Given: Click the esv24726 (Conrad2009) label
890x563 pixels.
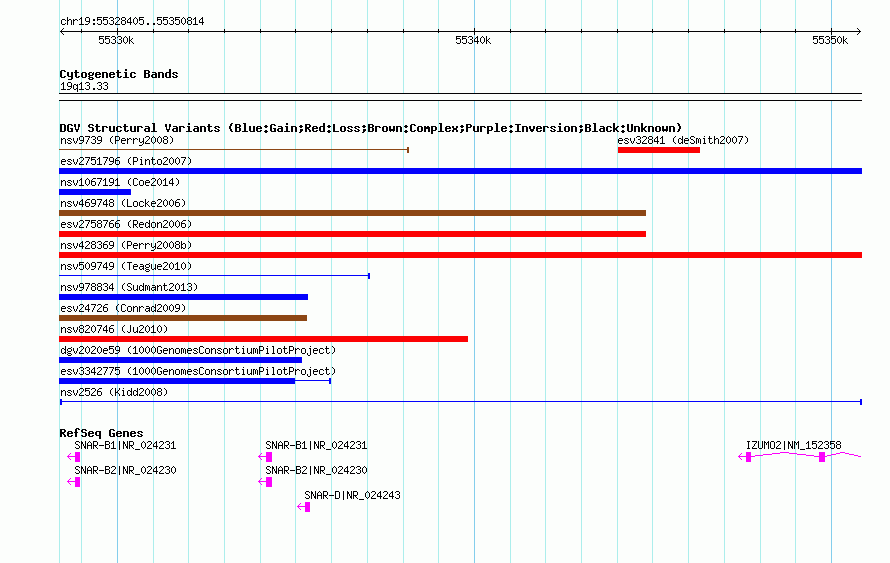Looking at the screenshot, I should [x=123, y=308].
